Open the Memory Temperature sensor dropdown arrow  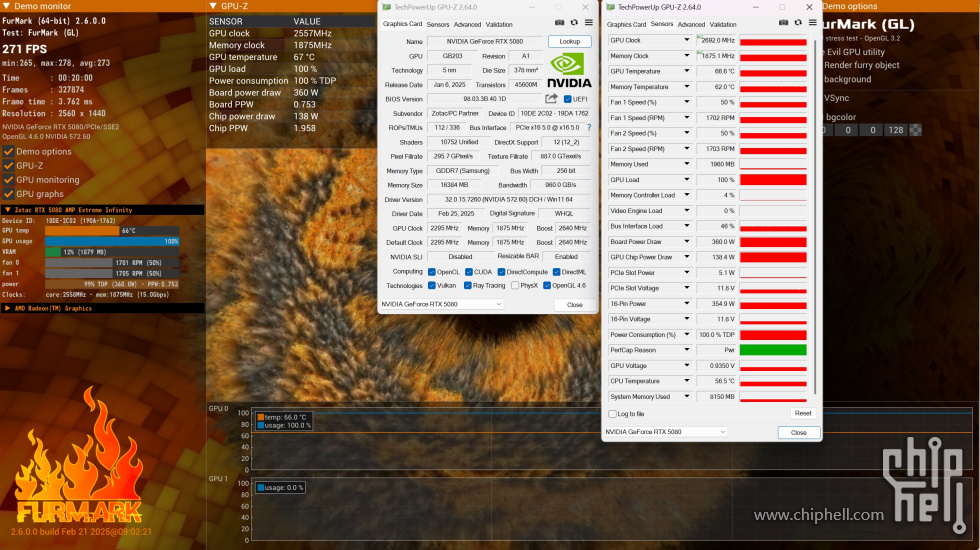point(686,87)
